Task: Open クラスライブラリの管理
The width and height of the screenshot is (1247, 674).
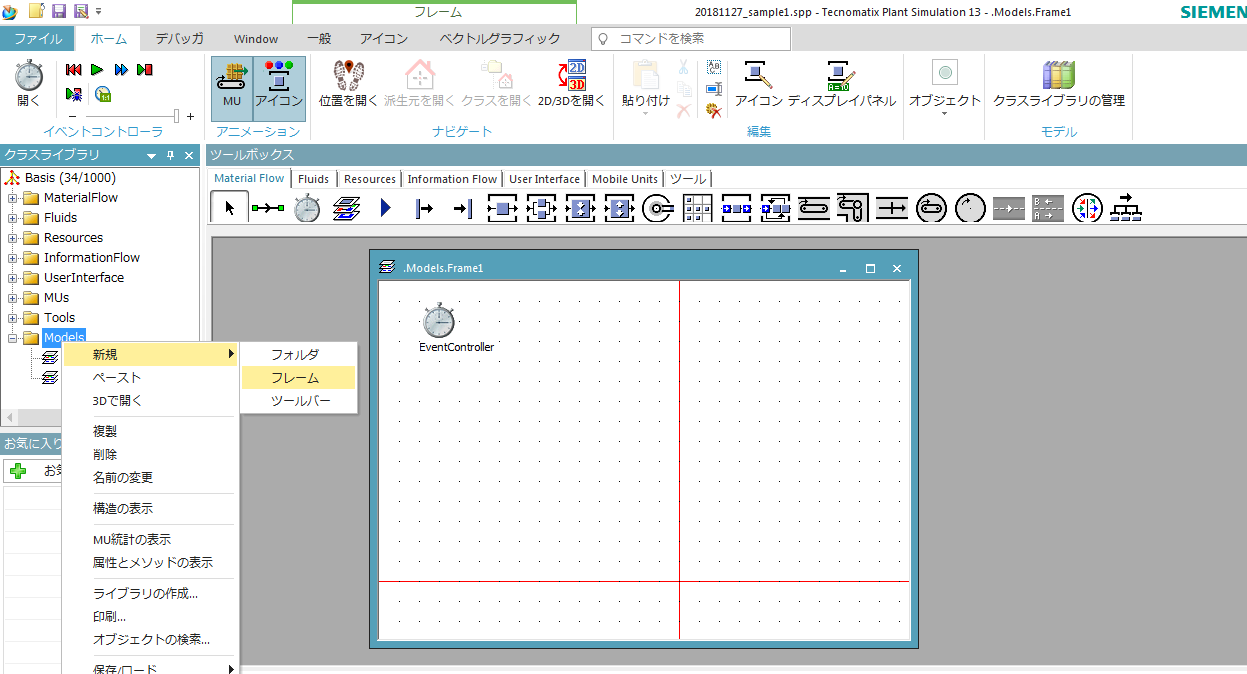Action: tap(1059, 84)
